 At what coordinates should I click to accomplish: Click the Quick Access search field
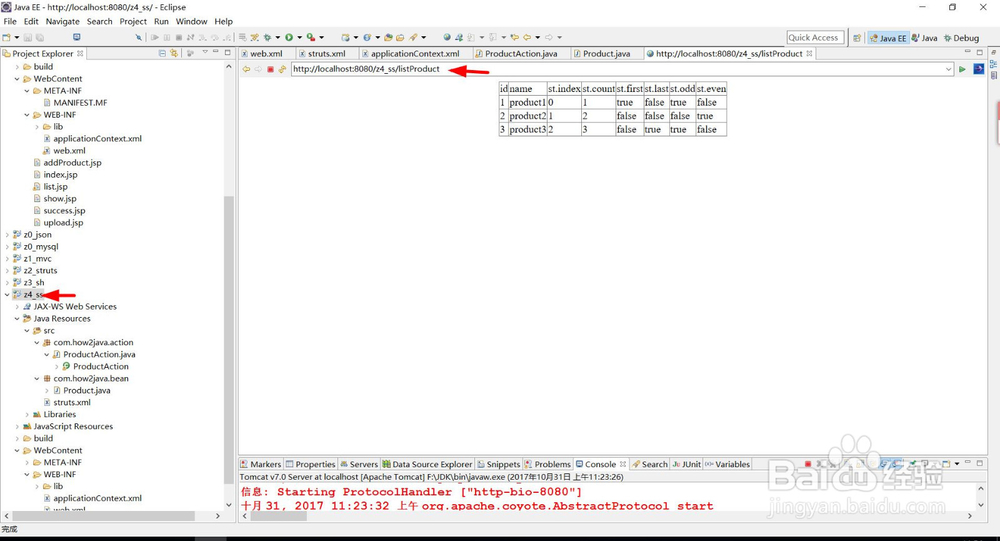click(815, 38)
